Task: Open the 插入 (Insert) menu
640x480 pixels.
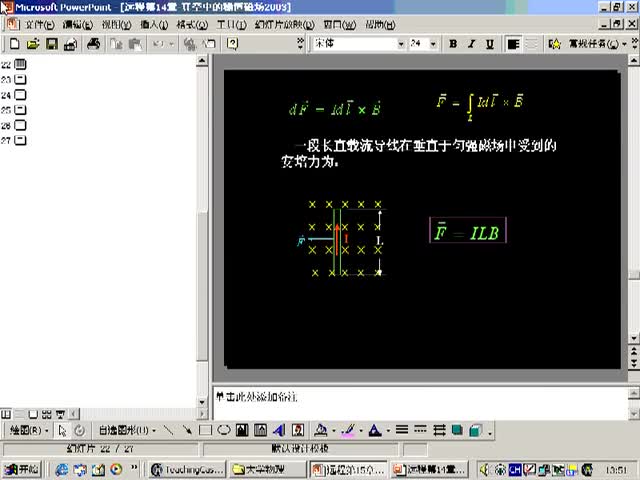Action: tap(154, 25)
